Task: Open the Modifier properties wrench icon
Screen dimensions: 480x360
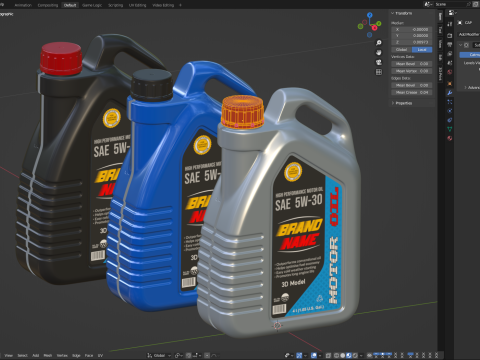Action: click(x=450, y=93)
